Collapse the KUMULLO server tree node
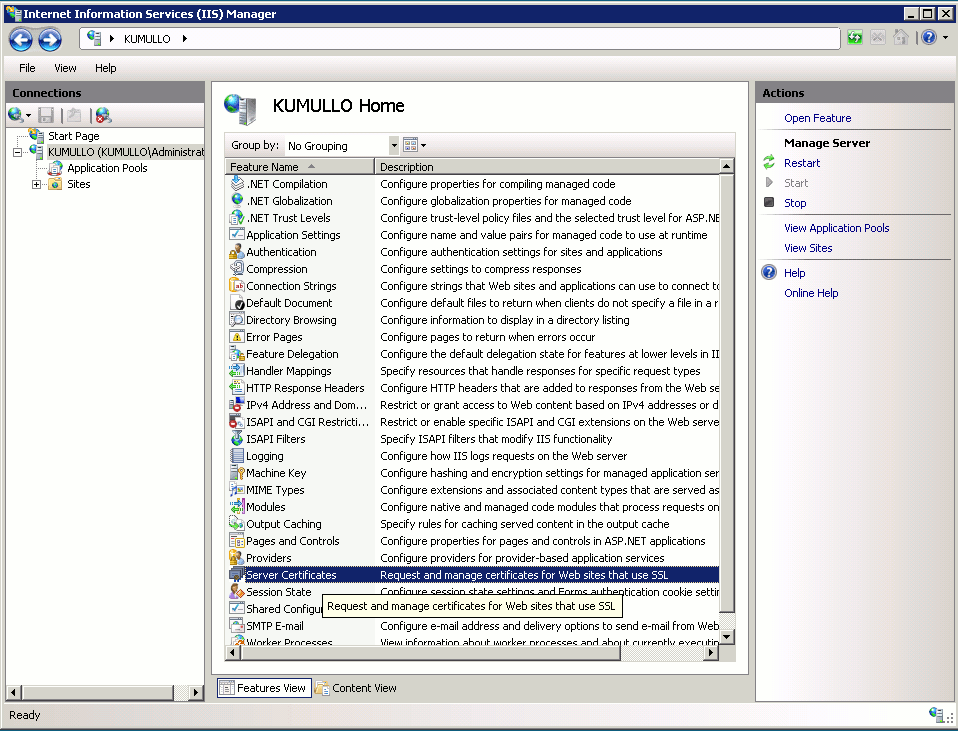 17,152
